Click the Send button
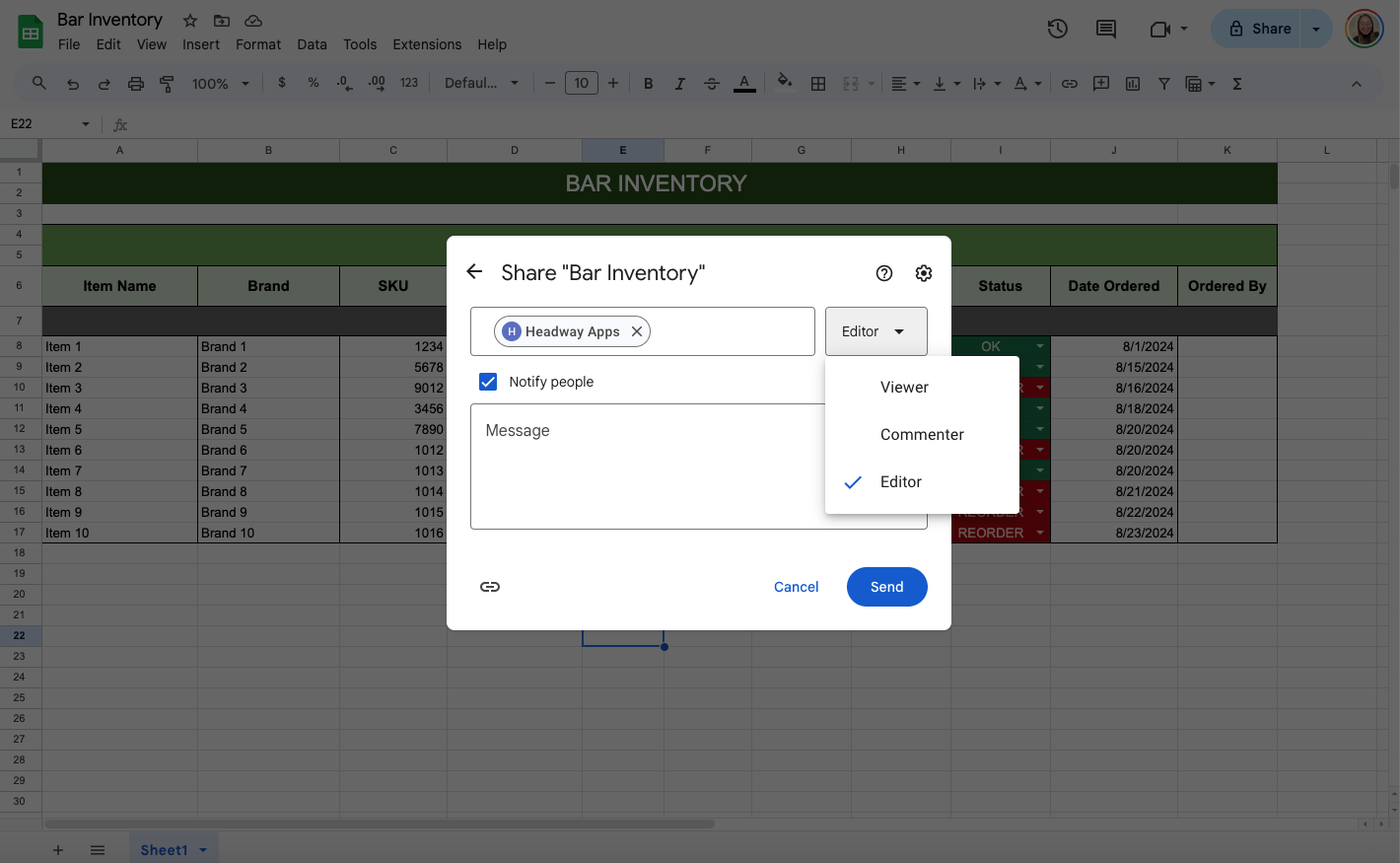Viewport: 1400px width, 863px height. (887, 587)
